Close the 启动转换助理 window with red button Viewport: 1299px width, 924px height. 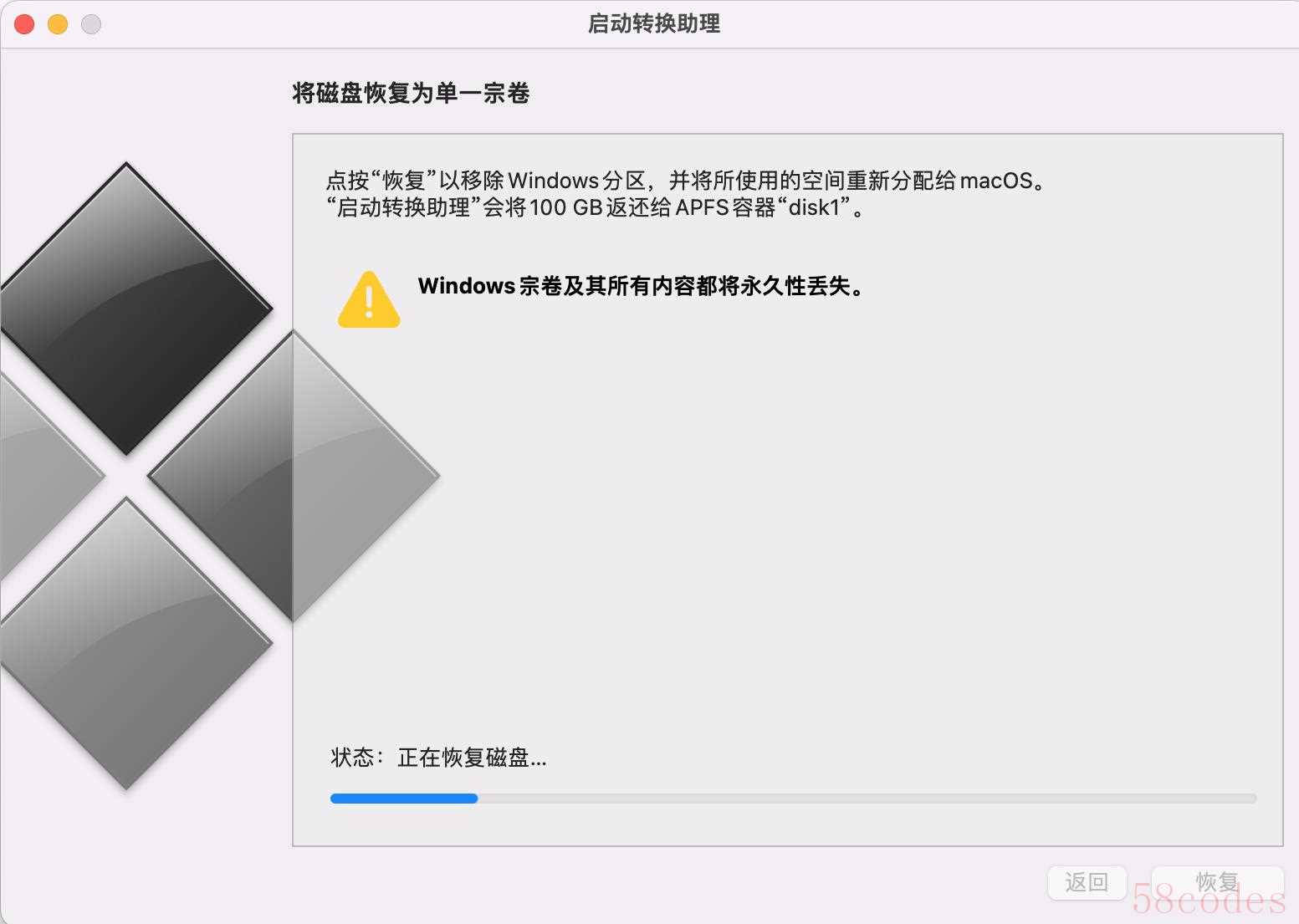(x=24, y=24)
